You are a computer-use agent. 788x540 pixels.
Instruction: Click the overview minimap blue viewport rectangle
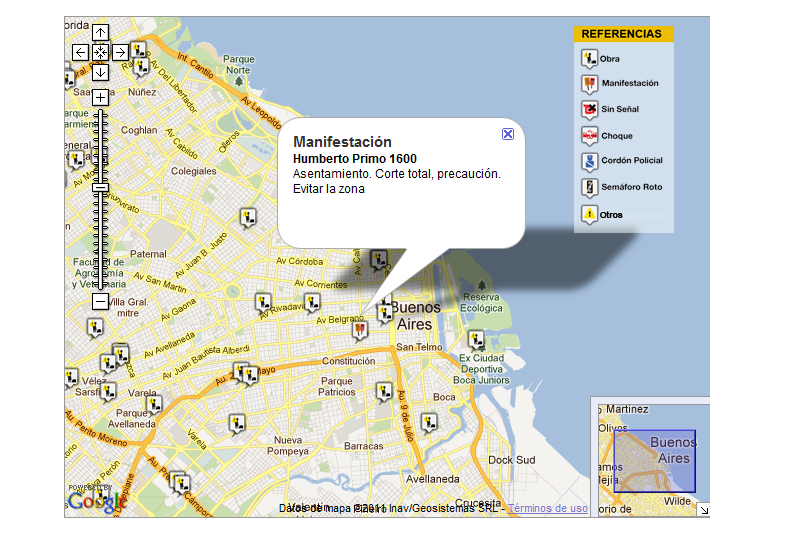(654, 461)
